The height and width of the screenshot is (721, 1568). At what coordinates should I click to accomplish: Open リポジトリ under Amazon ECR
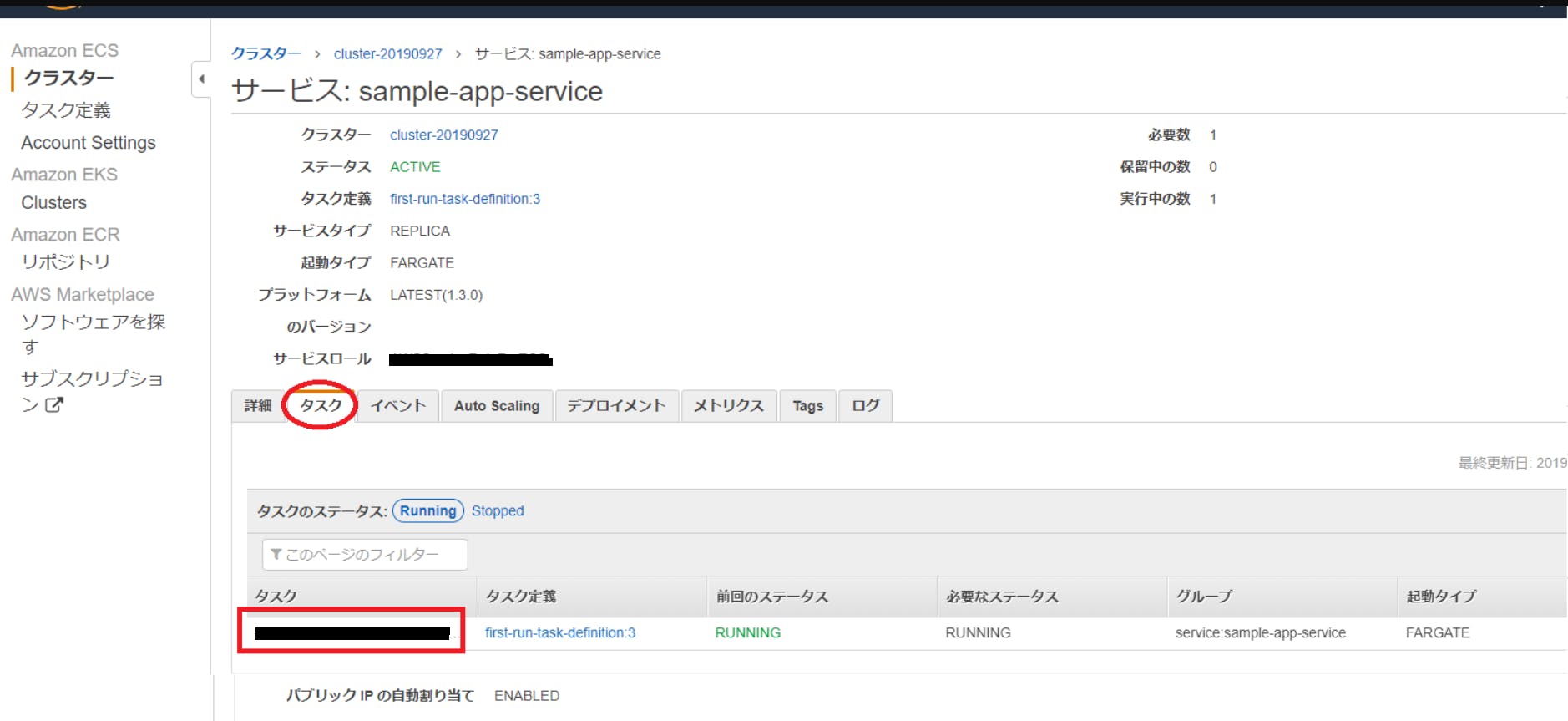pos(66,261)
